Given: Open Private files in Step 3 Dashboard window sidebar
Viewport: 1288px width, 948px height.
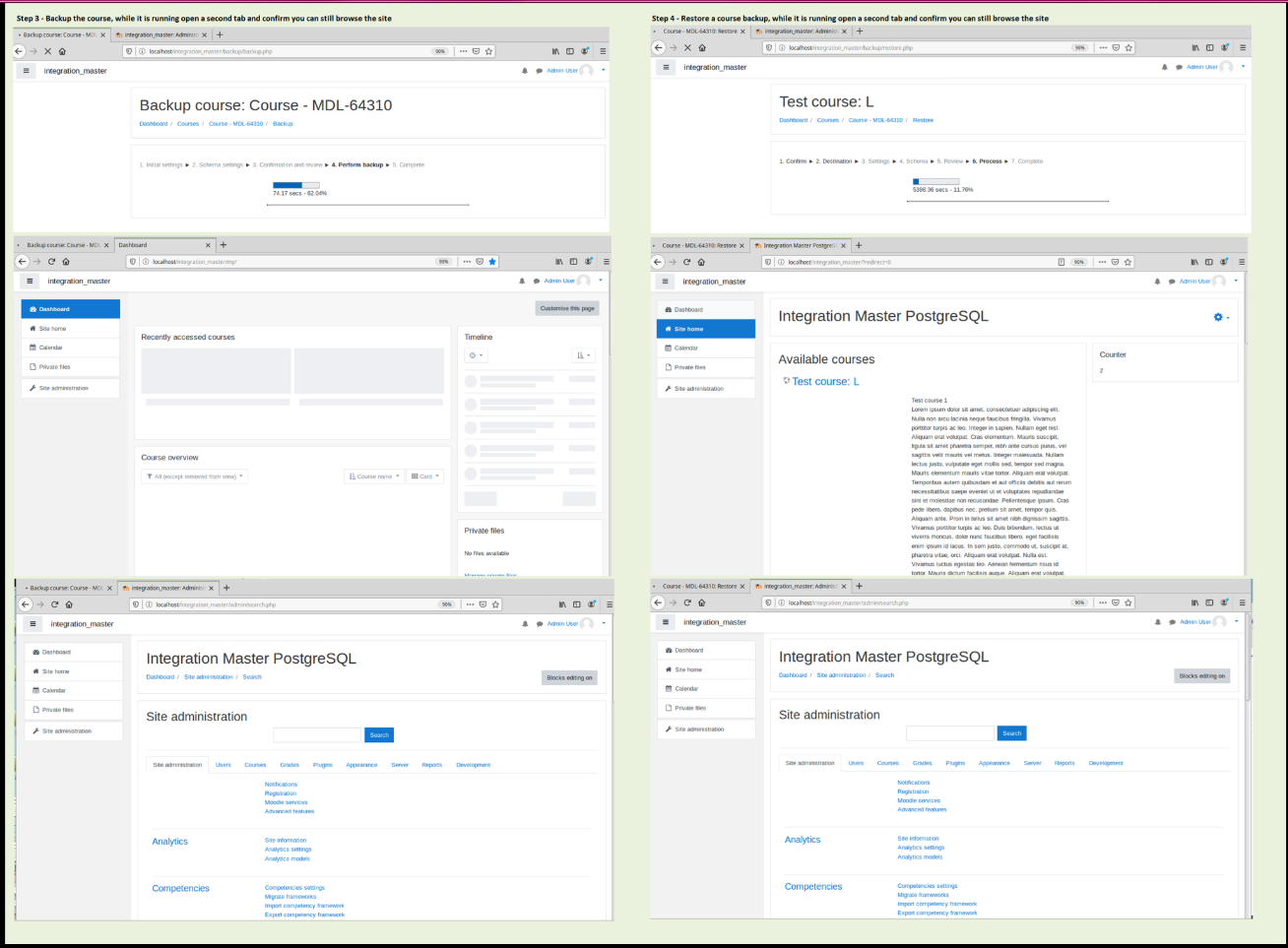Looking at the screenshot, I should 70,367.
